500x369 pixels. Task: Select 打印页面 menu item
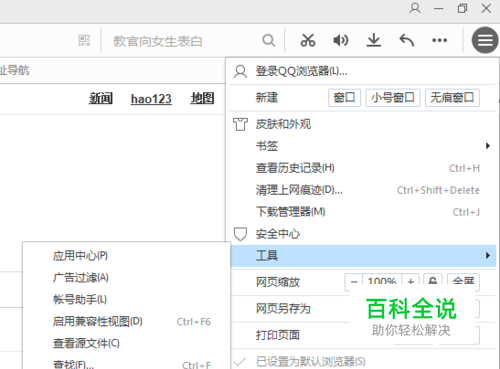(278, 335)
